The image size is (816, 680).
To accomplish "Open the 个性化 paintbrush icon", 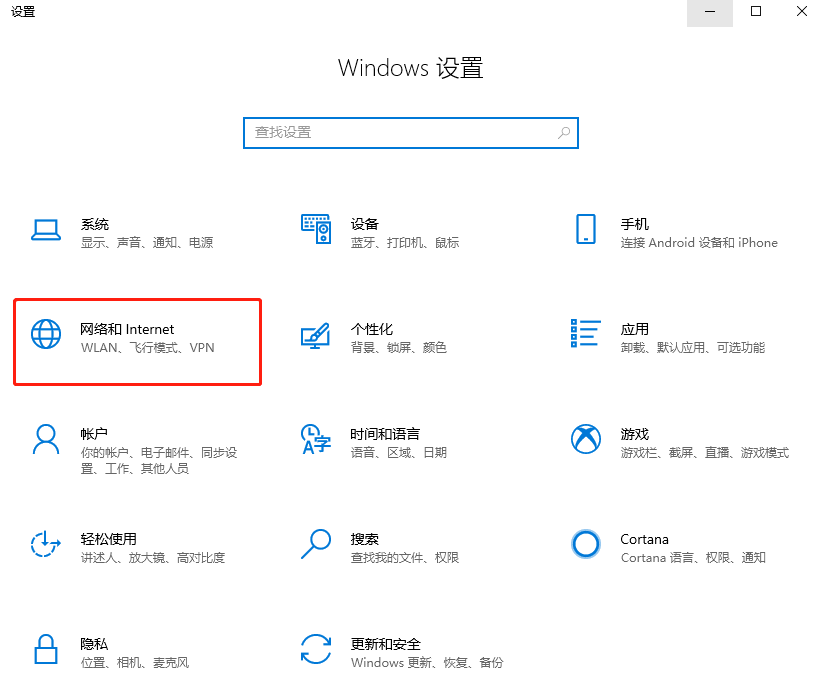I will click(316, 336).
